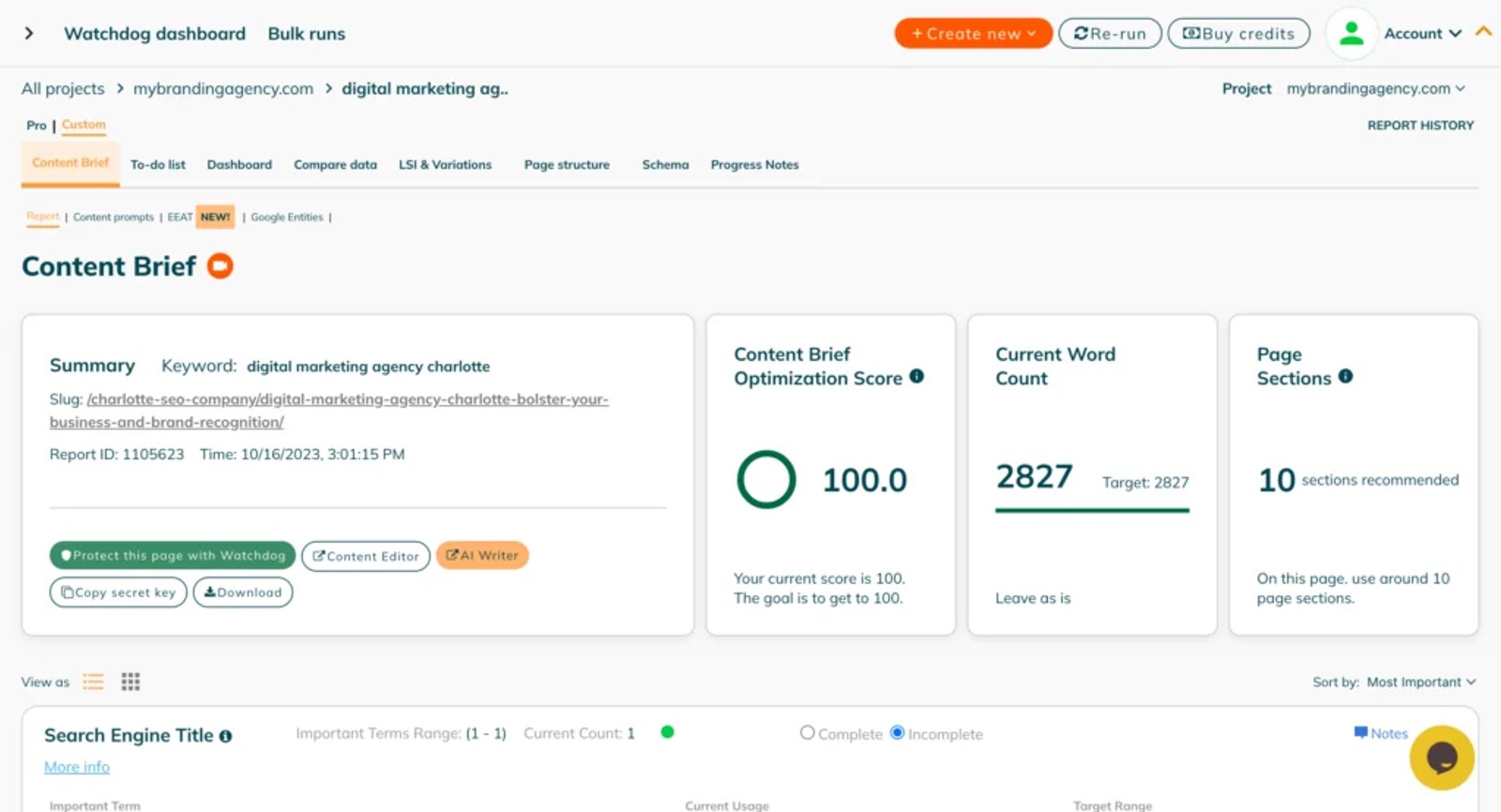
Task: Open Watchdog dashboard in top navigation
Action: coord(155,34)
